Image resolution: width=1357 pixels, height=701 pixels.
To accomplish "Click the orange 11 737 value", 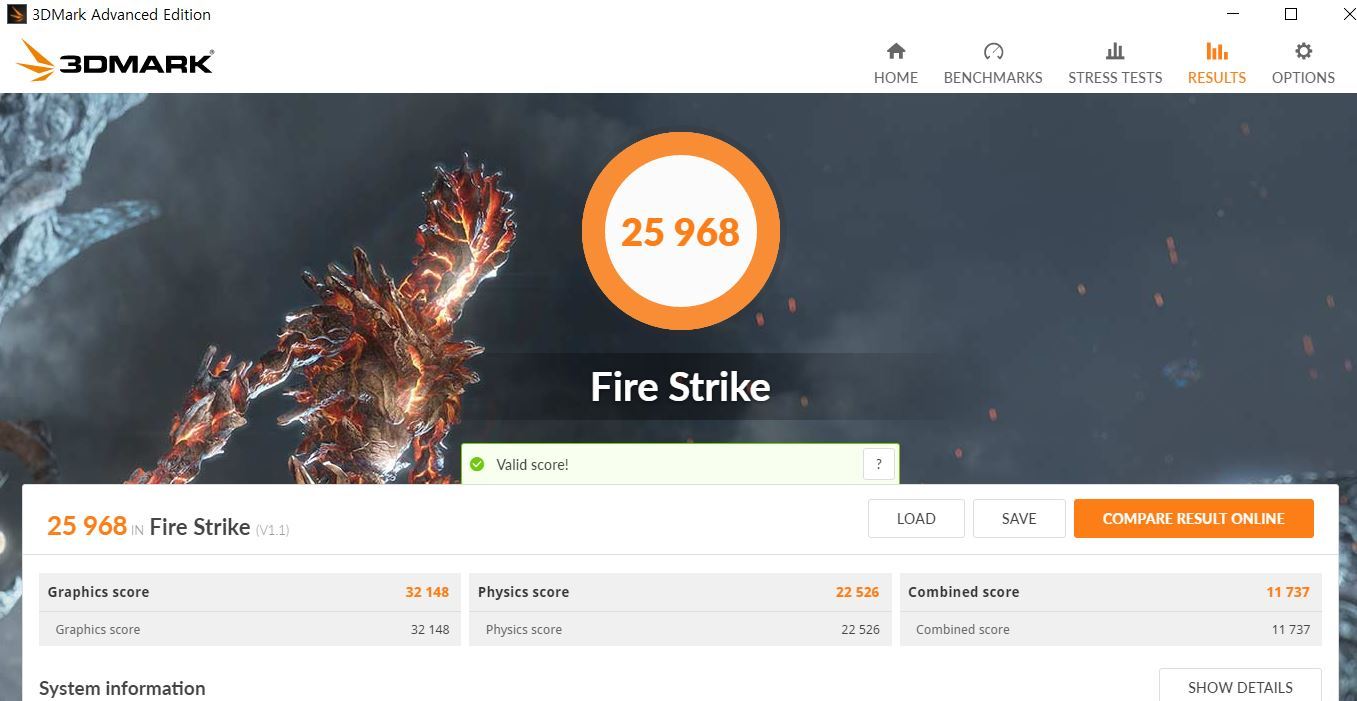I will [1288, 592].
